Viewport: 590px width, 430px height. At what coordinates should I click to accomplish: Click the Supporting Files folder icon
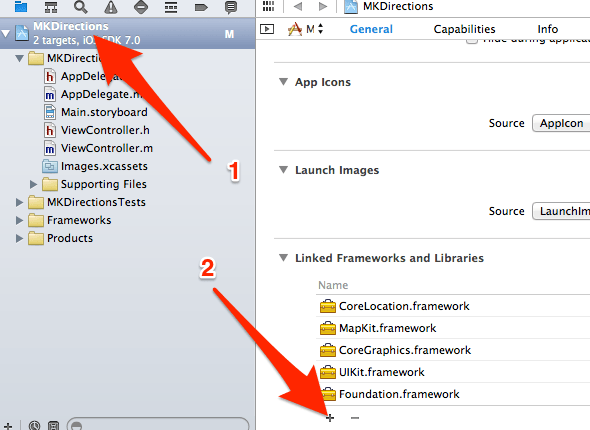coord(50,184)
